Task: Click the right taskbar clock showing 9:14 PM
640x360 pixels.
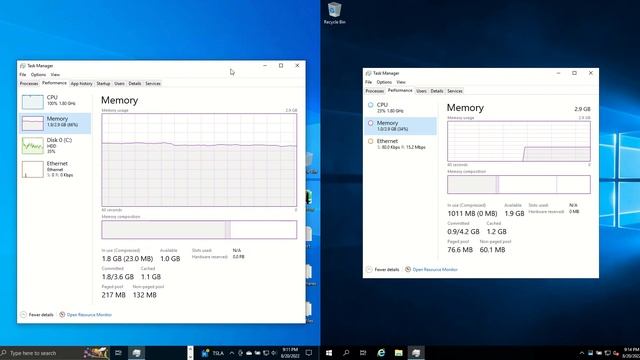Action: tap(631, 353)
